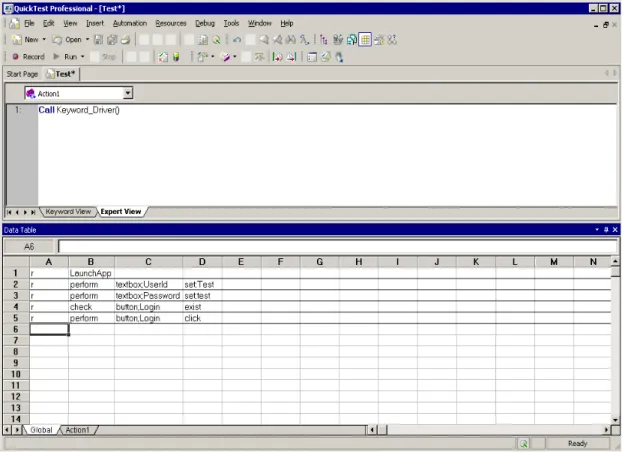Click the Action1 icon in the action list
The width and height of the screenshot is (622, 452).
(x=31, y=94)
